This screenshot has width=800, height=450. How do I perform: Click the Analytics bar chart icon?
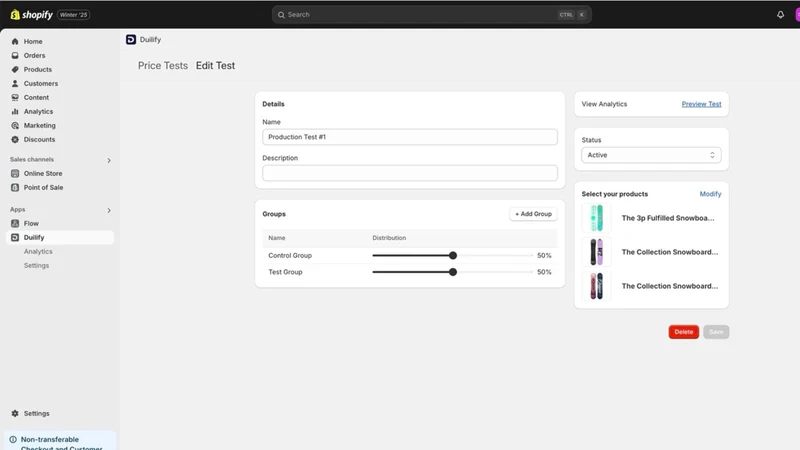pyautogui.click(x=15, y=111)
